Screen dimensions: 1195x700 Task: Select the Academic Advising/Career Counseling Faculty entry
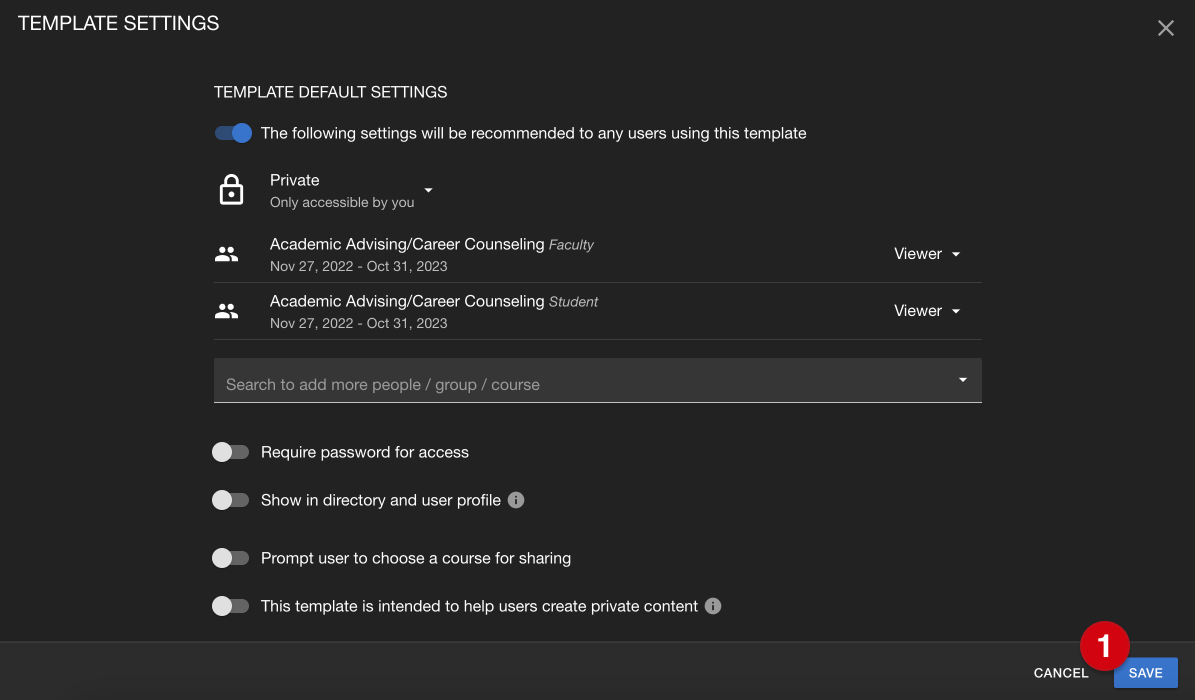431,254
